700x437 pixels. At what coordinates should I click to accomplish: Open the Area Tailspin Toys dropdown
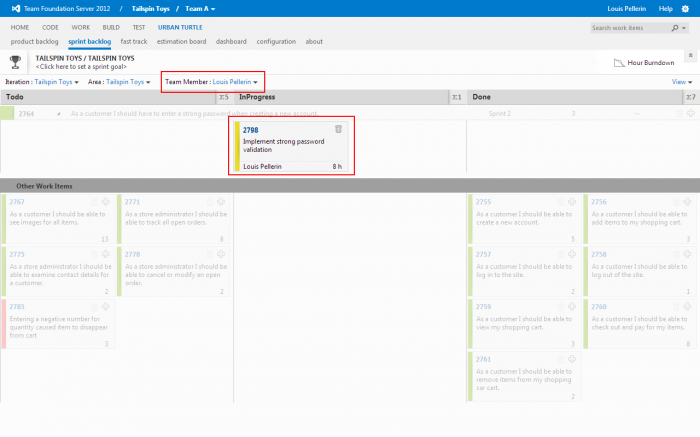128,82
